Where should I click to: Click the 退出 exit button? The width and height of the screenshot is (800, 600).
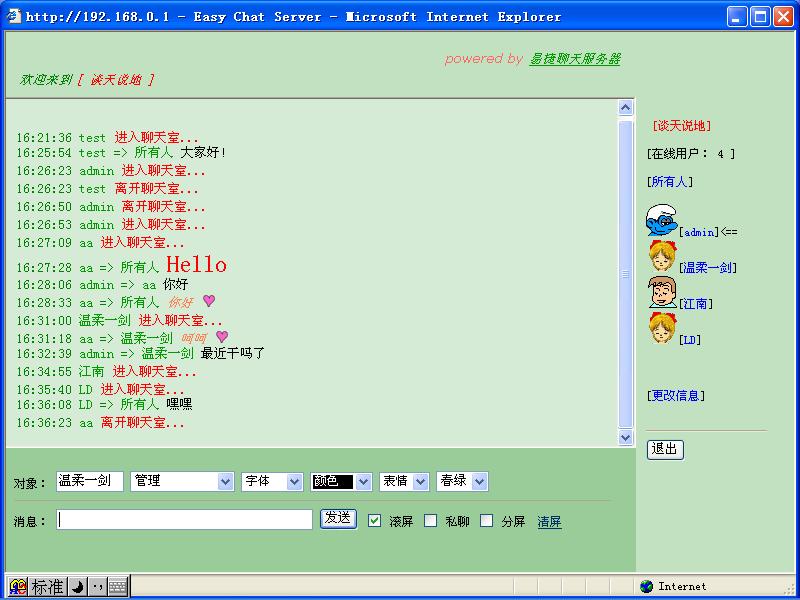(665, 449)
